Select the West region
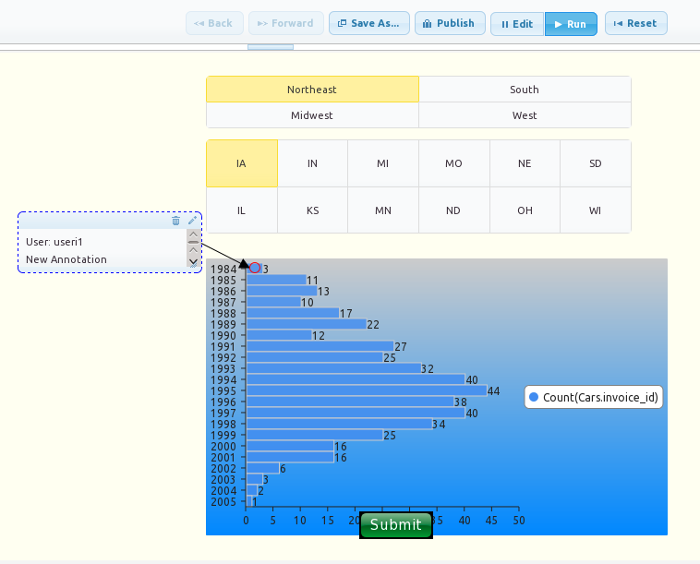 (525, 116)
